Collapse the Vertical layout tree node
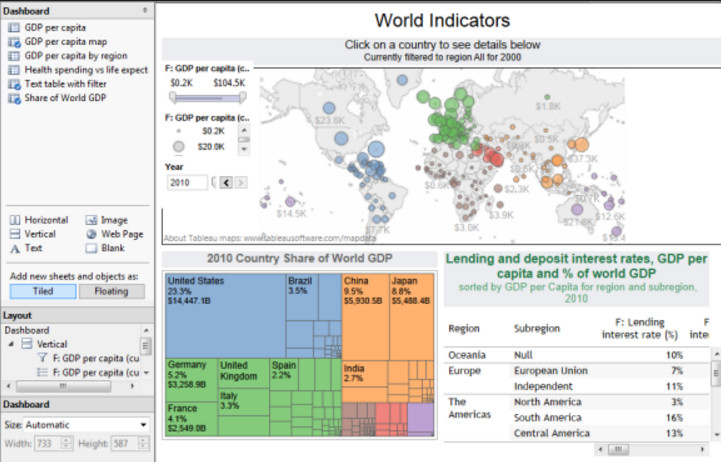 pyautogui.click(x=11, y=344)
